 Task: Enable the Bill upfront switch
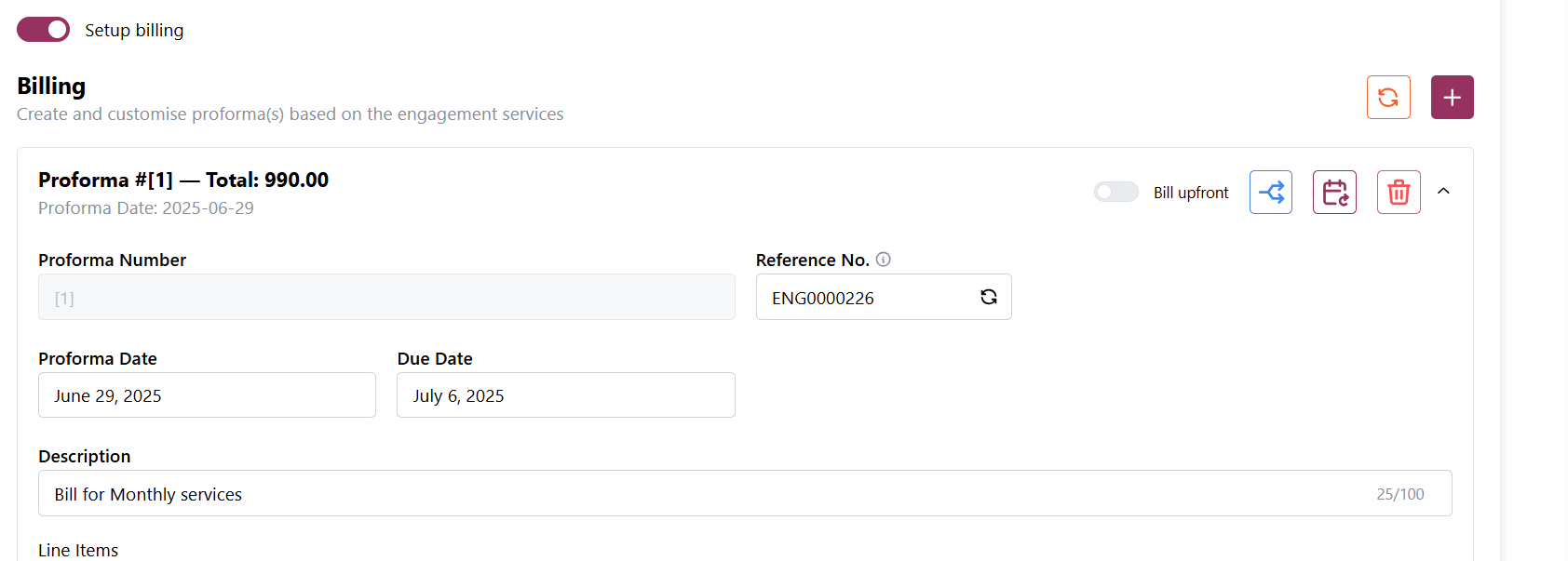(1115, 193)
